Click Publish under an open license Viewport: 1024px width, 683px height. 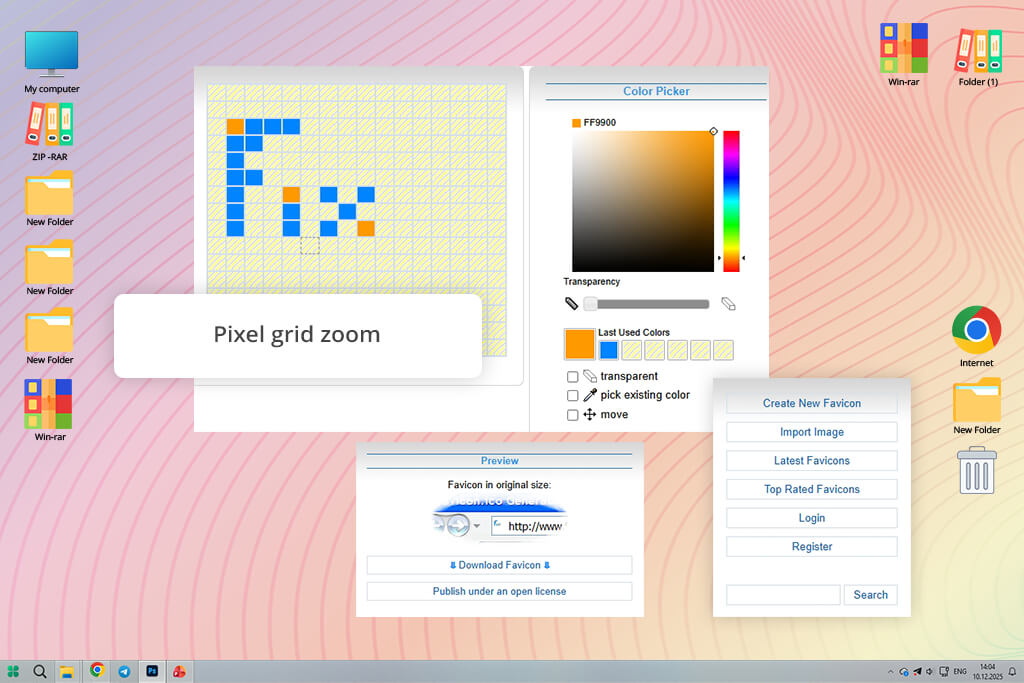point(500,592)
